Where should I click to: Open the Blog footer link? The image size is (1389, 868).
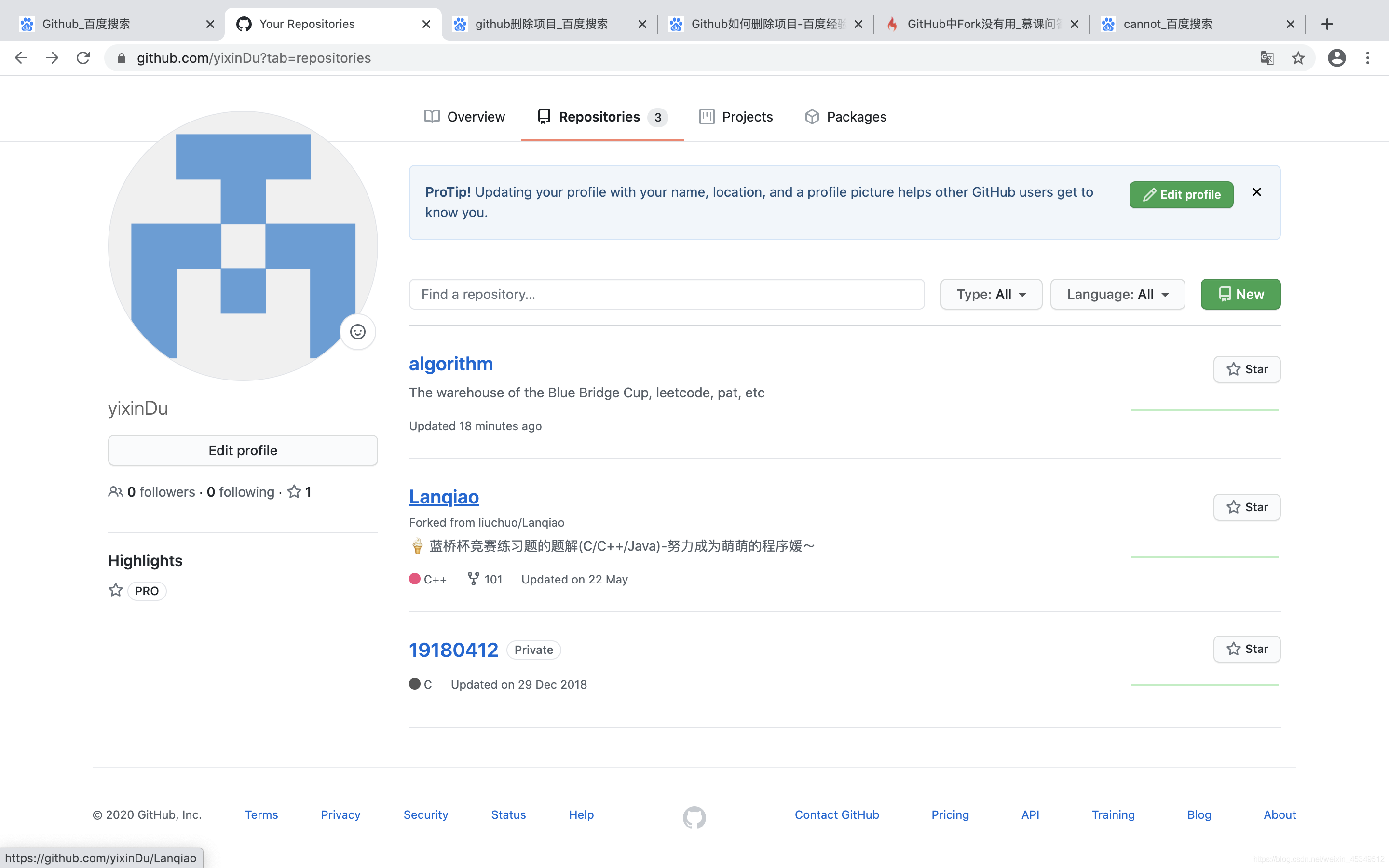(1199, 814)
